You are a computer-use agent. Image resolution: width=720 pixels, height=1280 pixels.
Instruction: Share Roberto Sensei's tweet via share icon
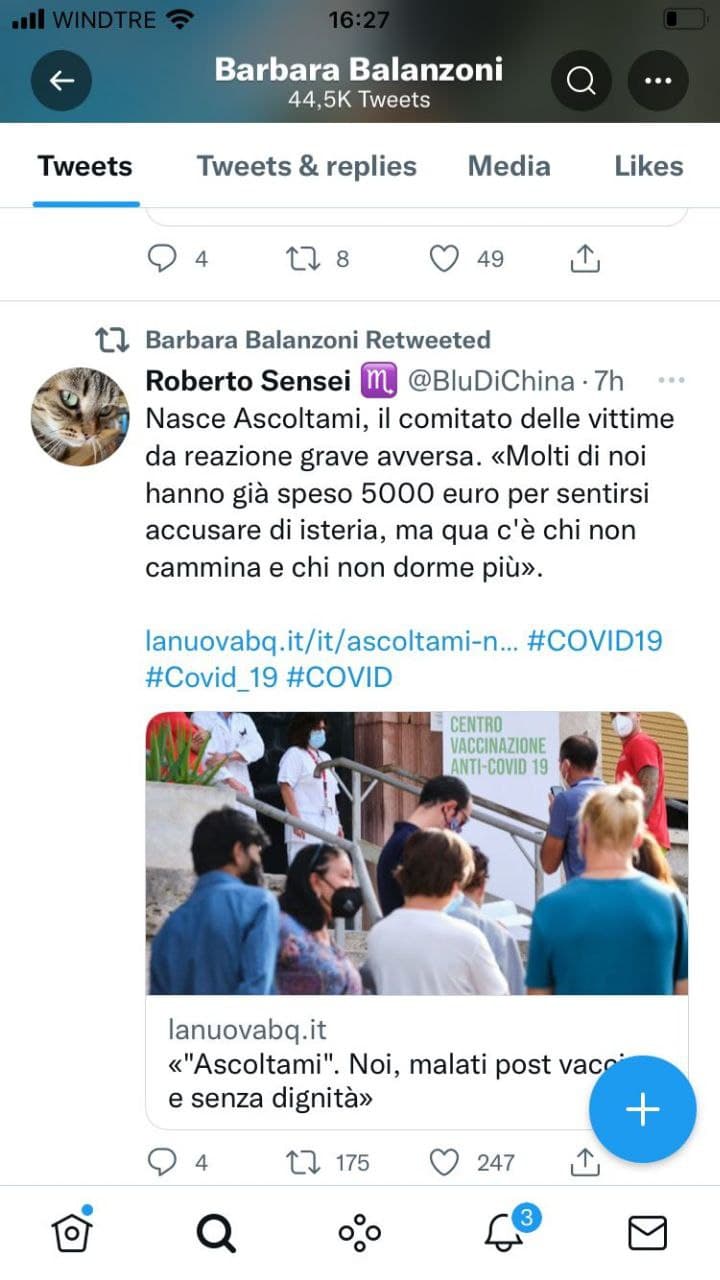[x=585, y=1161]
